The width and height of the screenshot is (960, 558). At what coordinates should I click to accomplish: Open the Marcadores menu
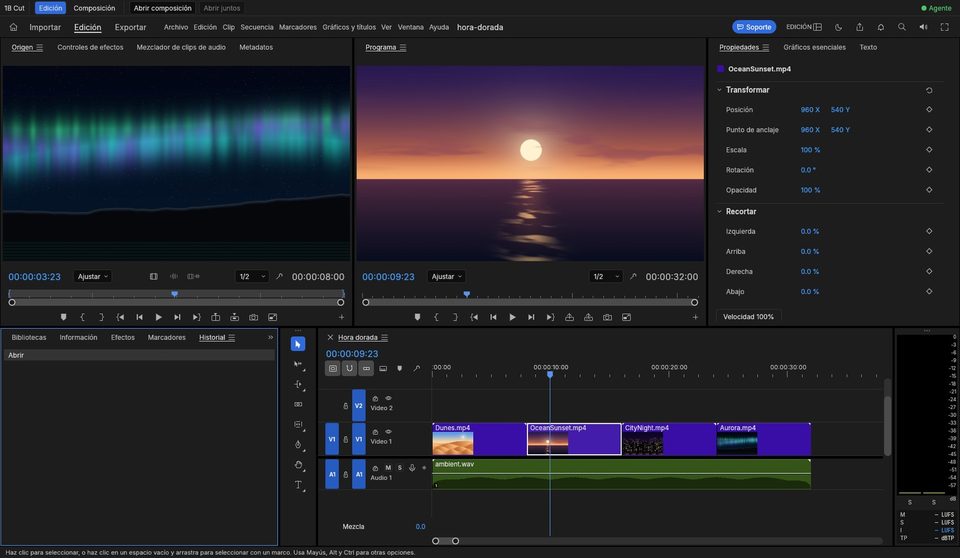pos(298,27)
